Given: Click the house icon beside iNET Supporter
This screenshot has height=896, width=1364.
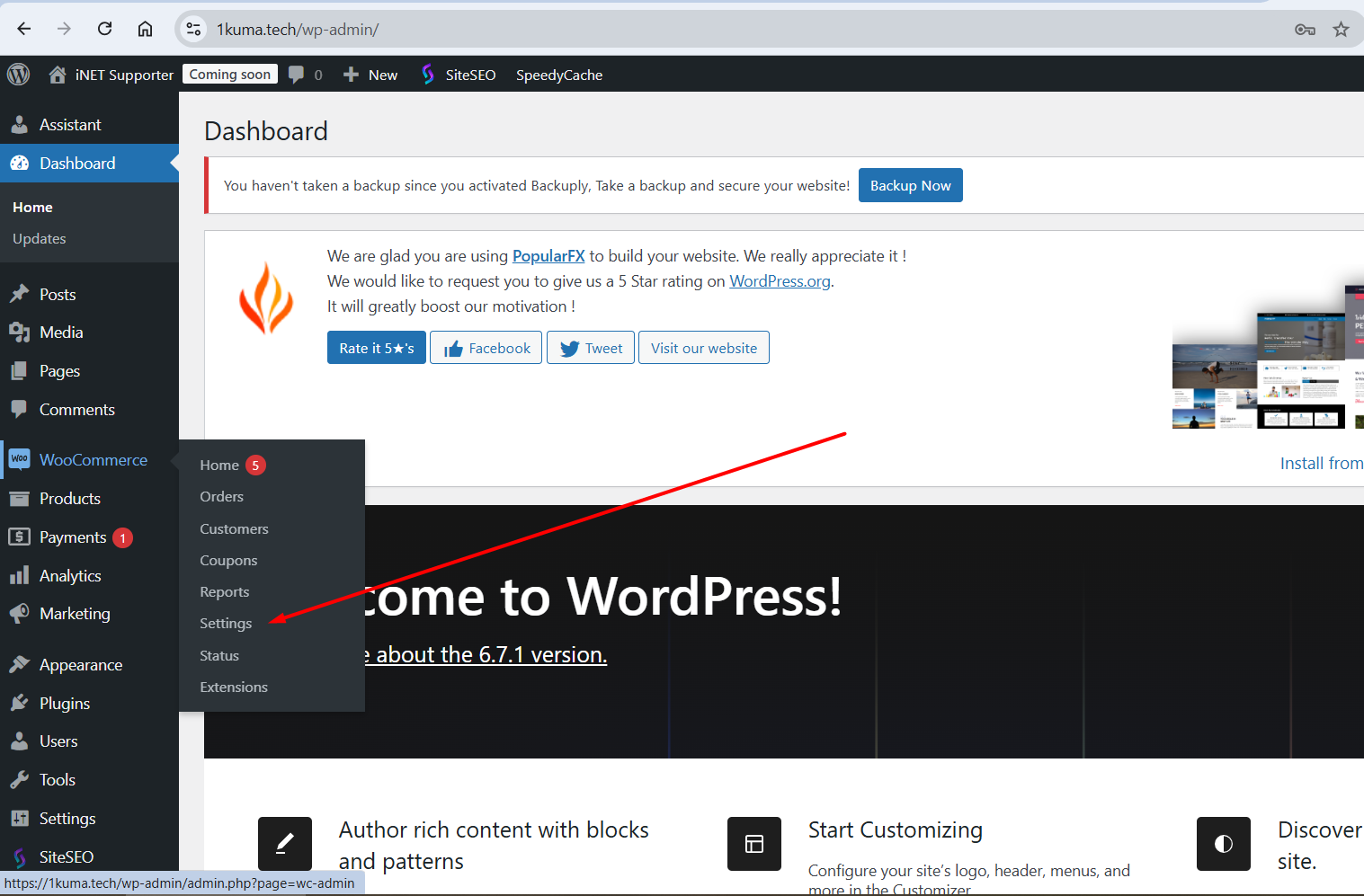Looking at the screenshot, I should (58, 75).
